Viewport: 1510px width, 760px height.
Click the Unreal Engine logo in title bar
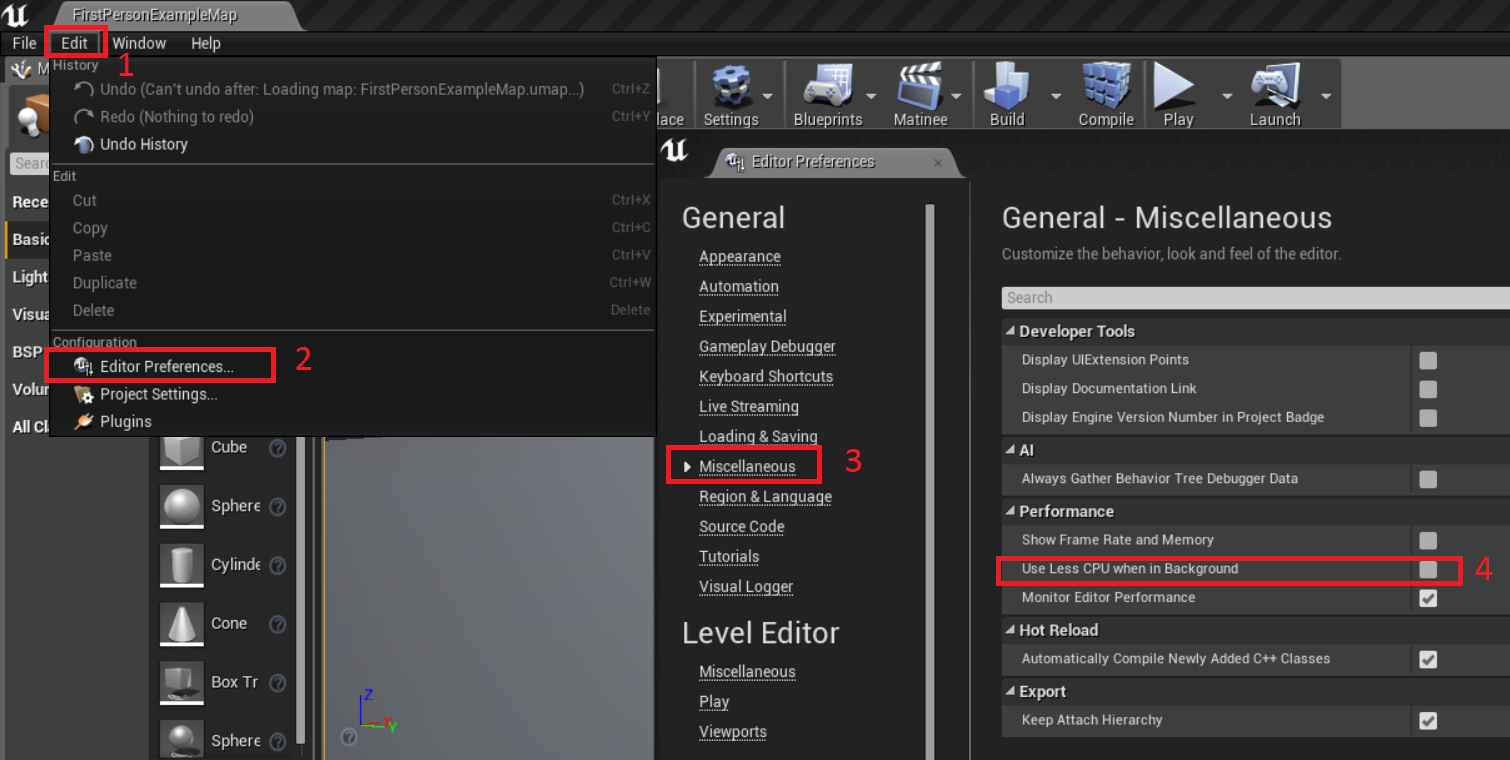pyautogui.click(x=16, y=14)
